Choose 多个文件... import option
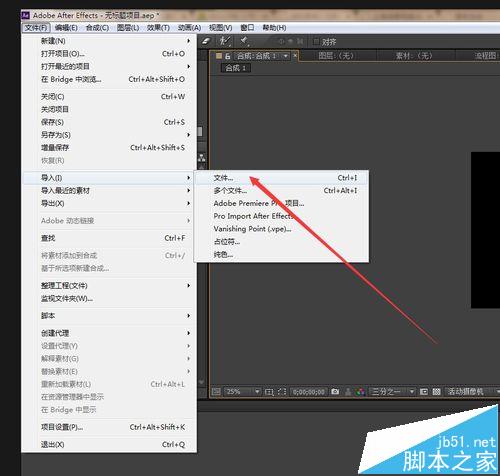Viewport: 500px width, 476px height. coord(281,190)
